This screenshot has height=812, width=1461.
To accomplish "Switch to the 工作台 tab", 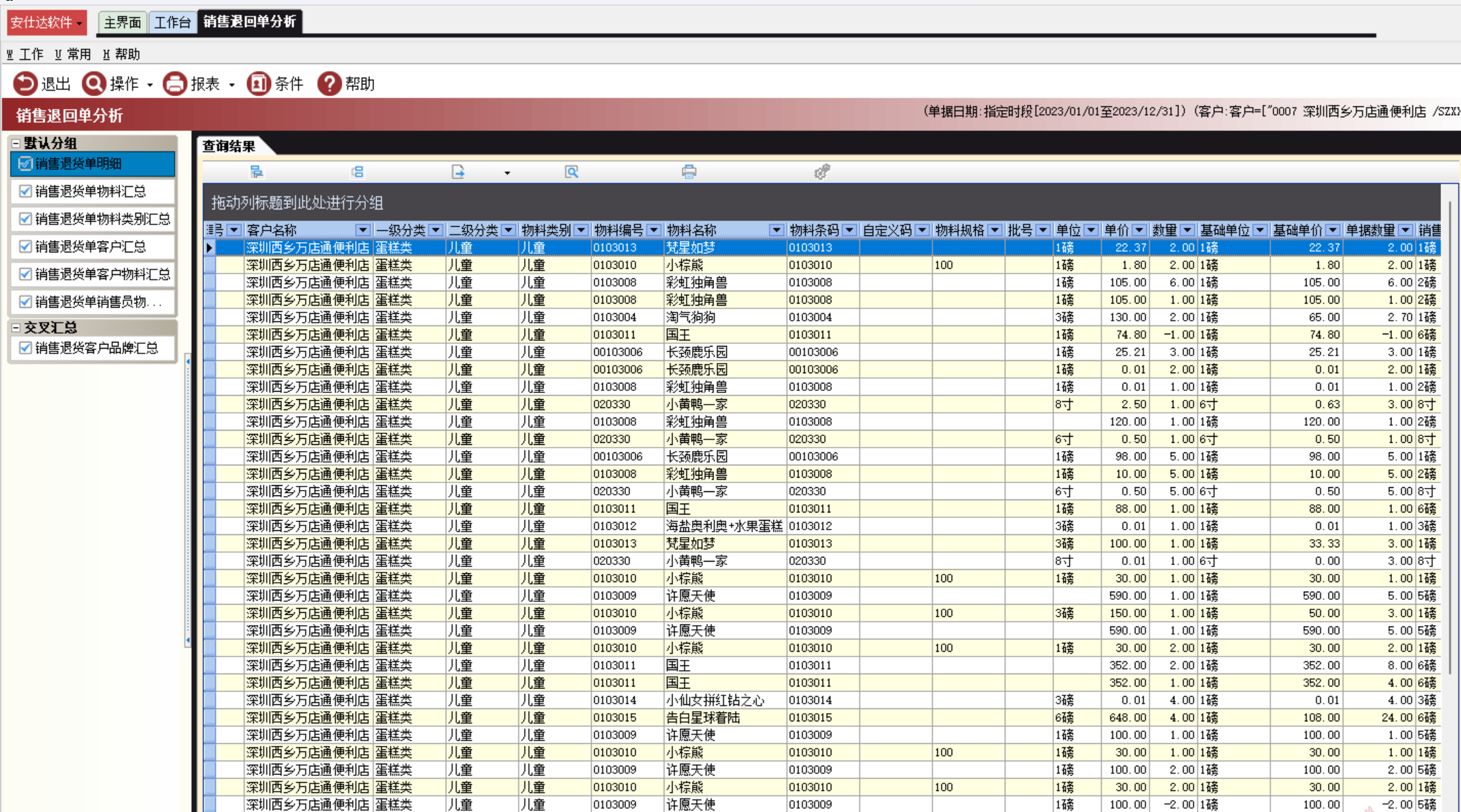I will click(172, 23).
